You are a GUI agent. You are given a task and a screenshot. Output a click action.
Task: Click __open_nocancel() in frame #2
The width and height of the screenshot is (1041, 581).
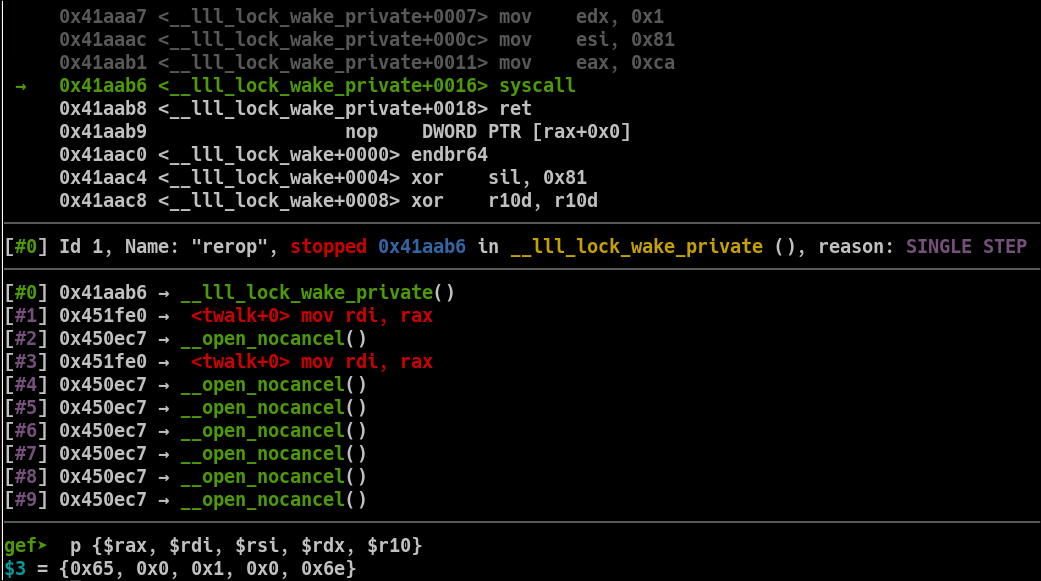273,339
